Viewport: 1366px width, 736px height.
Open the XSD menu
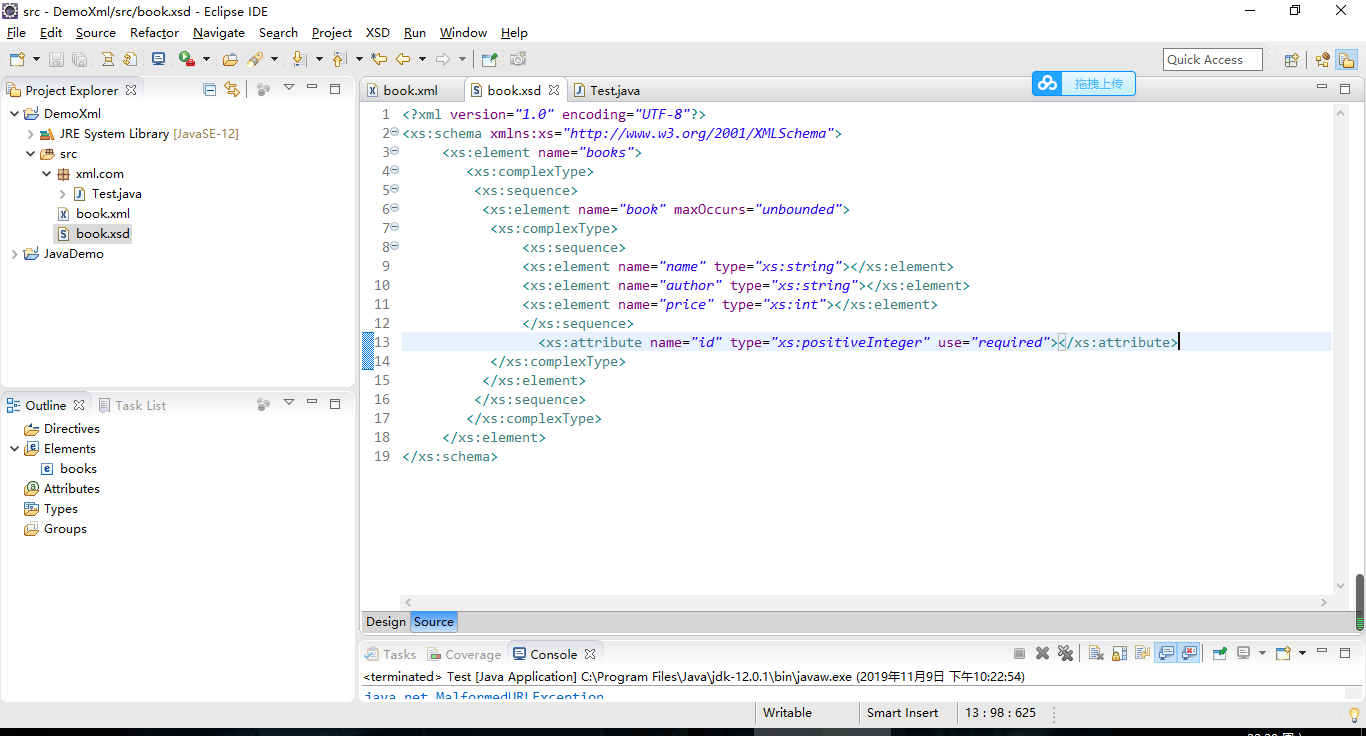point(378,33)
